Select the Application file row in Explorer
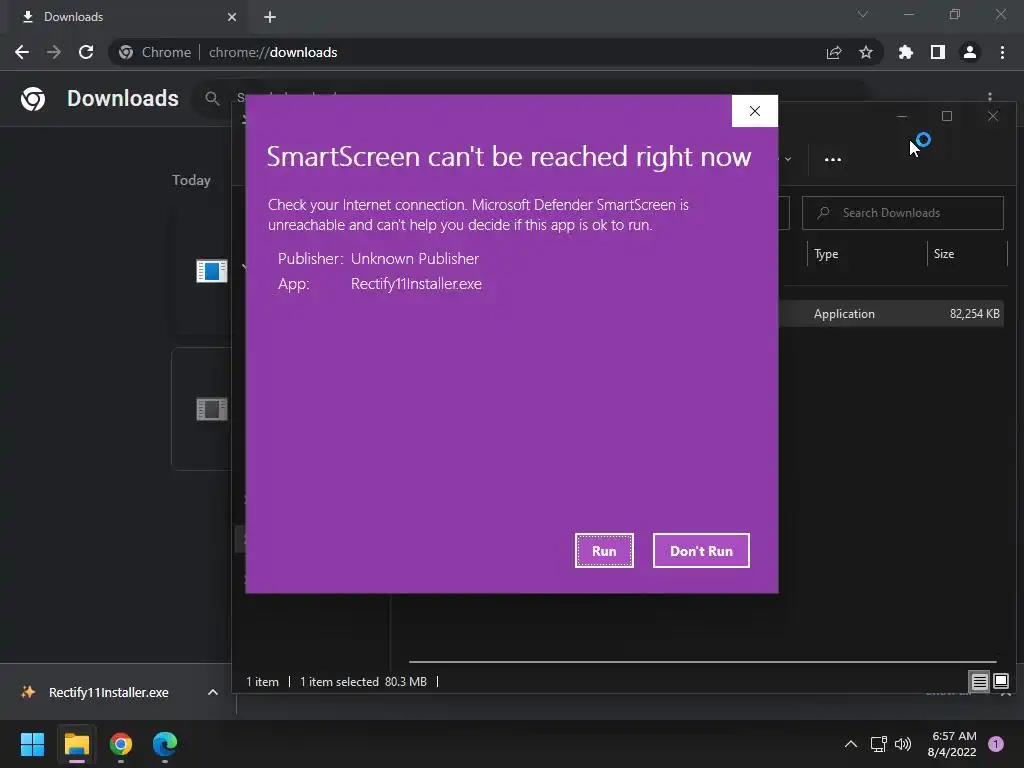Viewport: 1024px width, 768px height. tap(891, 313)
